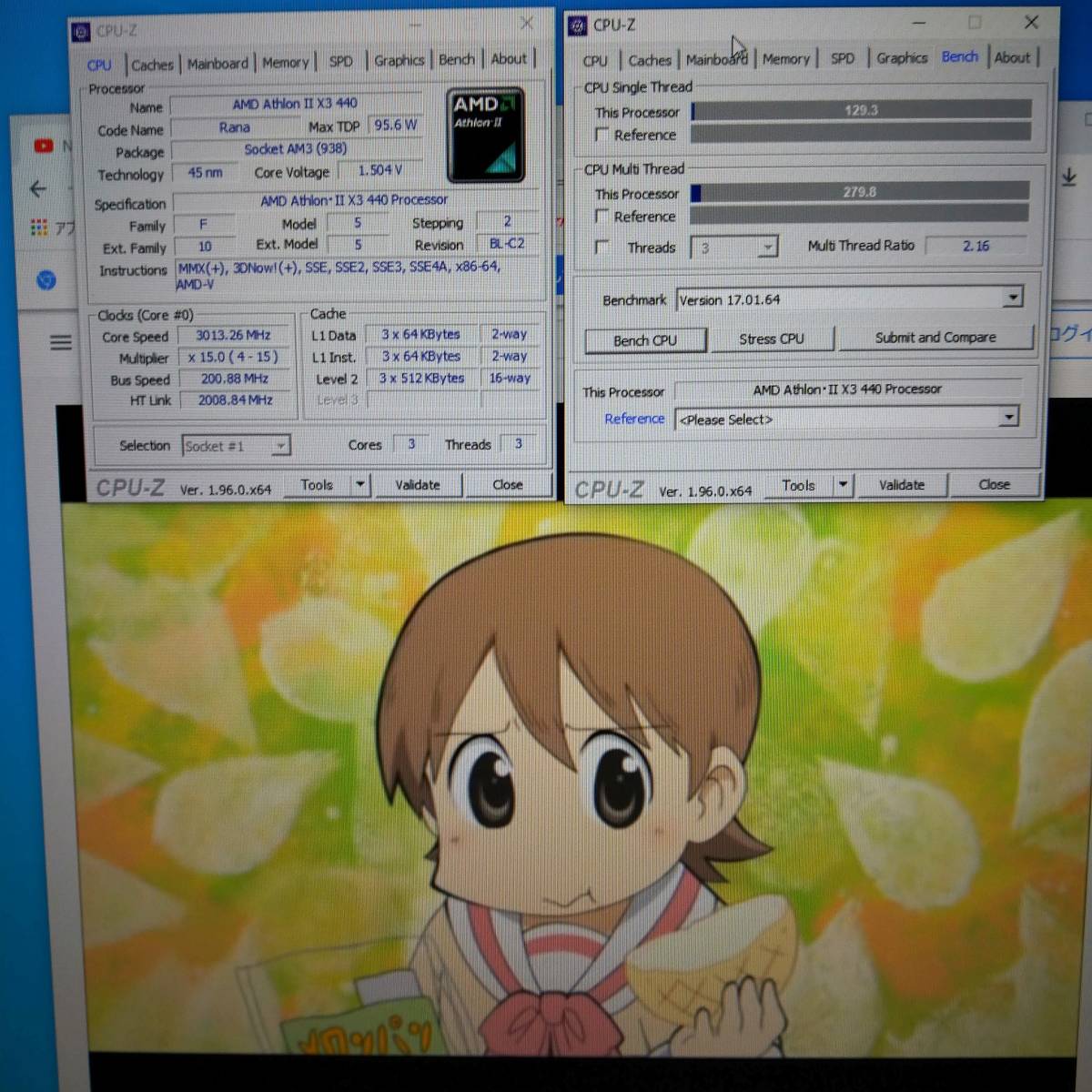The width and height of the screenshot is (1092, 1092).
Task: Go back using the browser back arrow
Action: [x=38, y=188]
